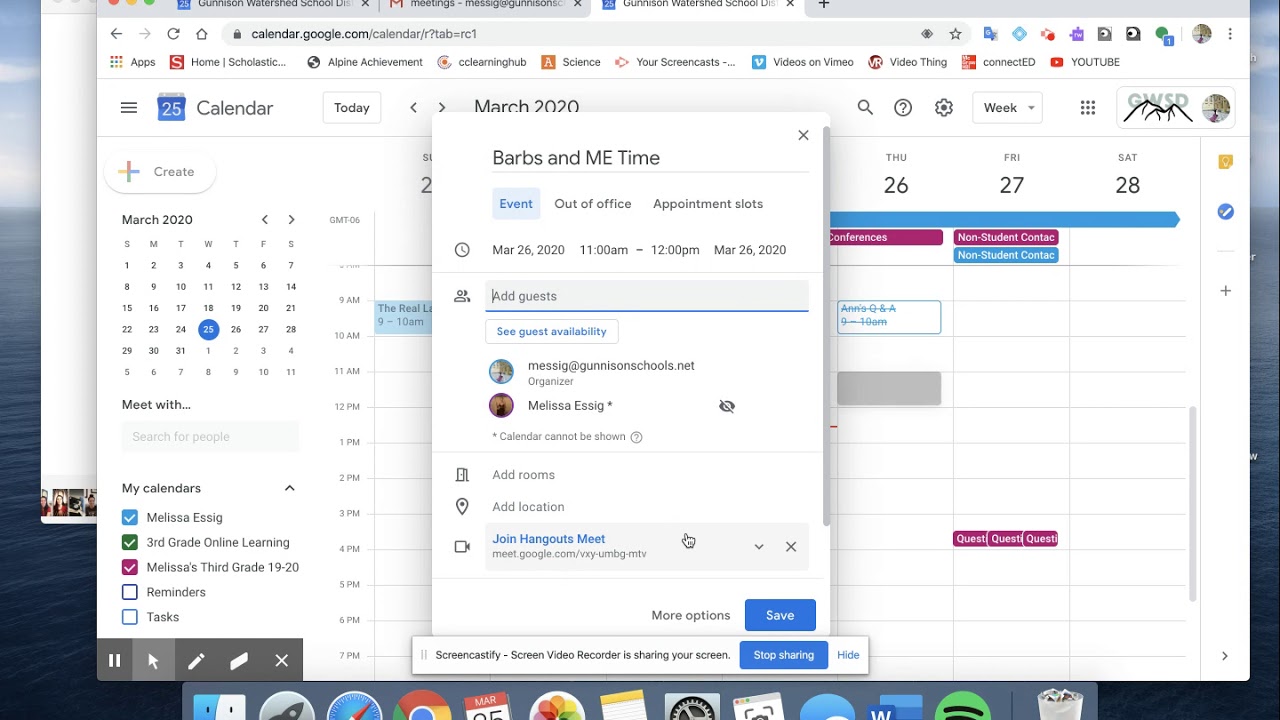This screenshot has height=720, width=1280.
Task: Enable the Reminders calendar checkbox
Action: click(130, 593)
